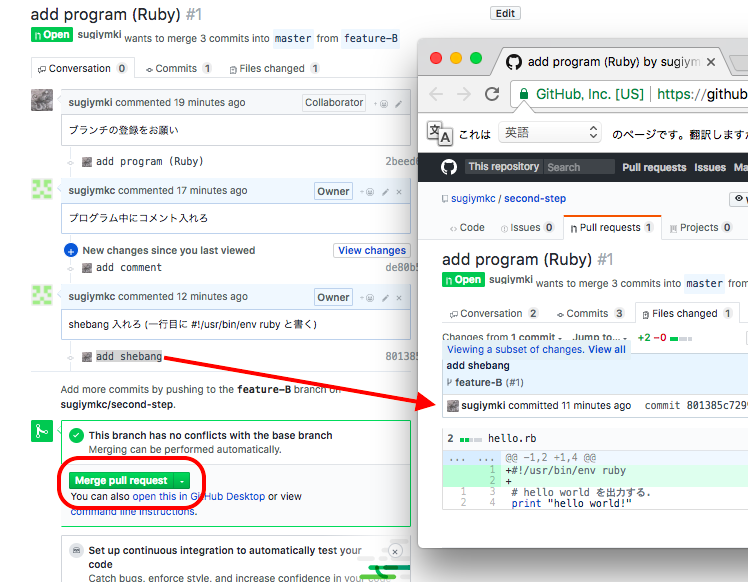Open the merge method dropdown arrow

[181, 481]
